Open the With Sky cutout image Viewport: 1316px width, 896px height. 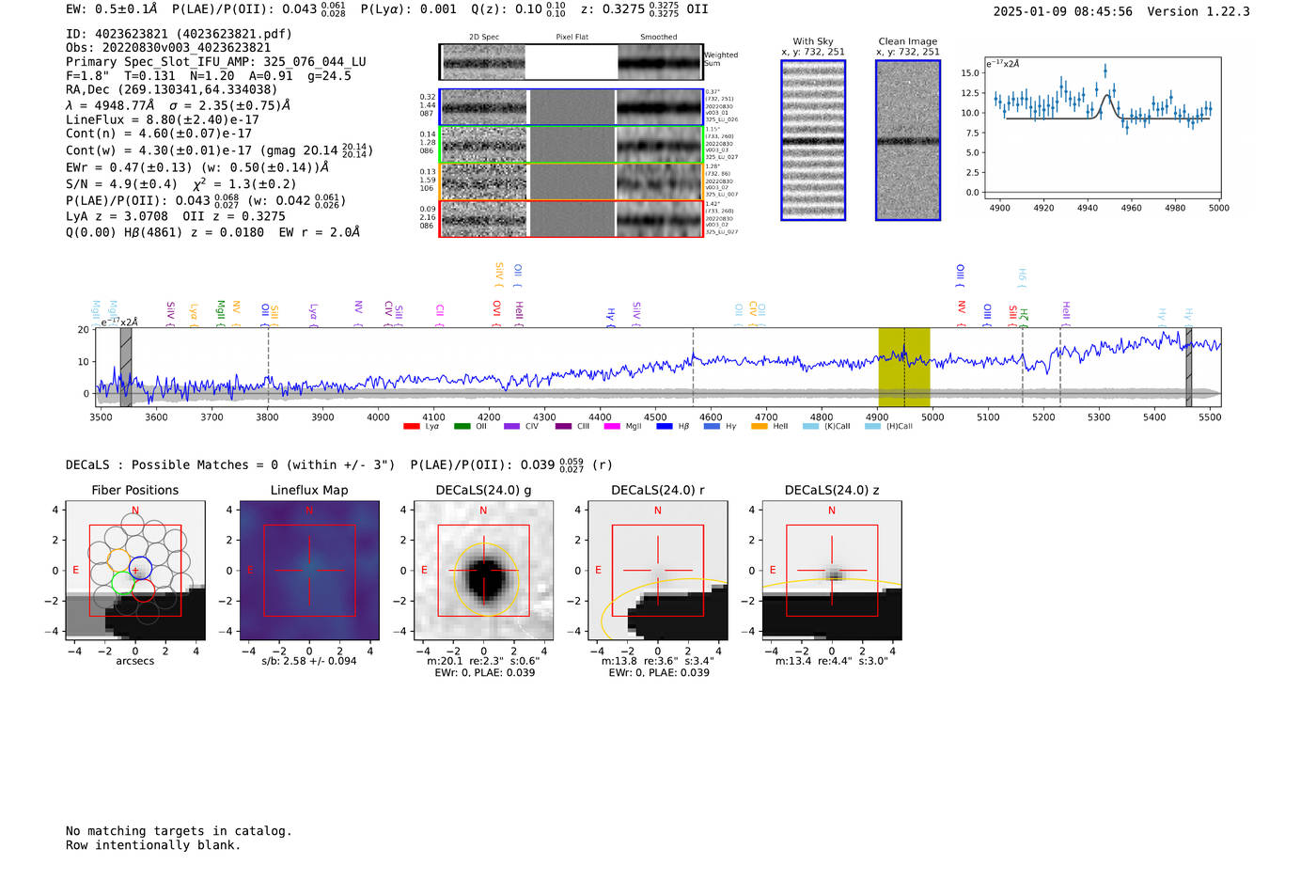coord(813,140)
